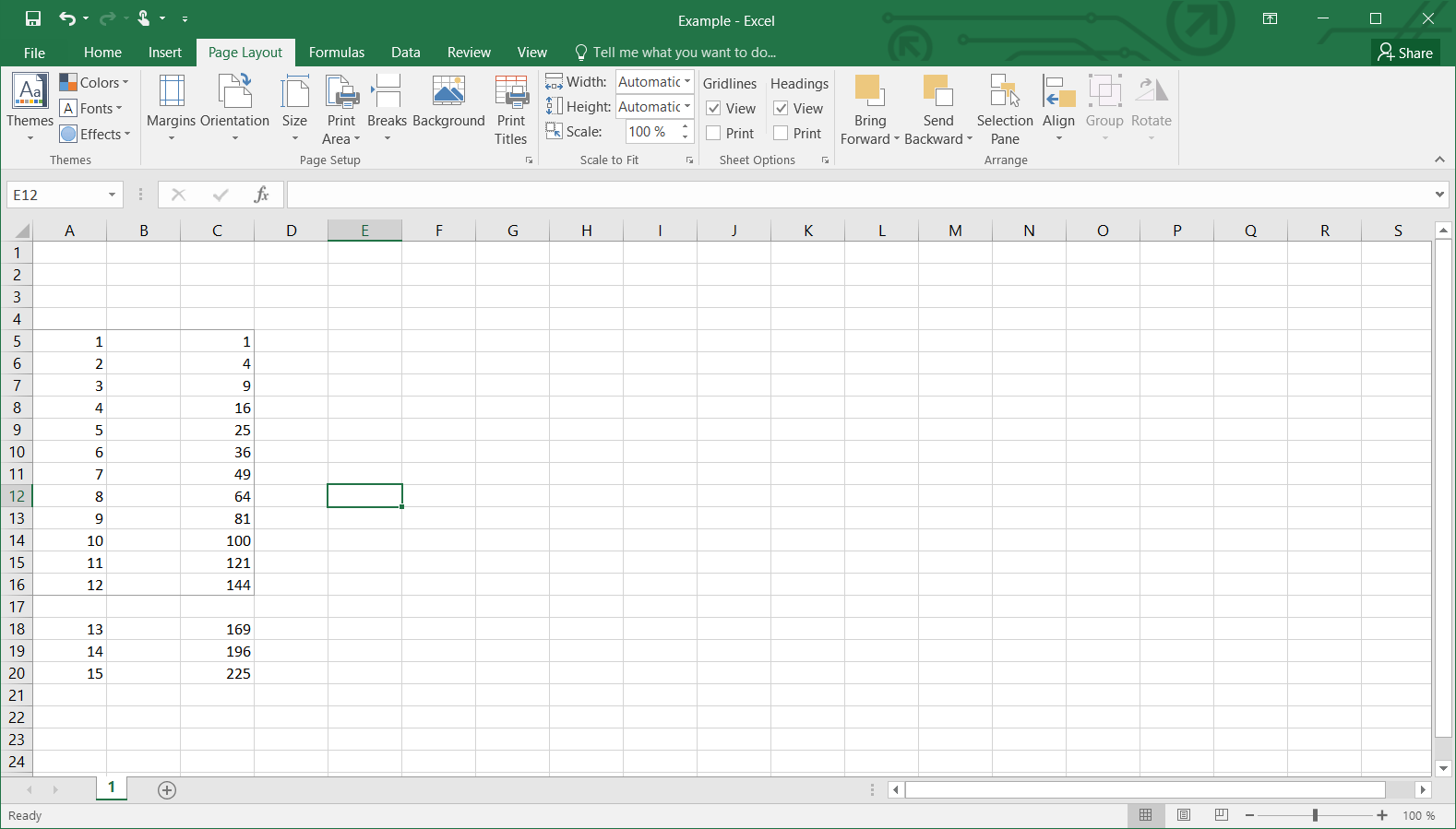Enable the Gridlines Print checkbox

(x=714, y=134)
